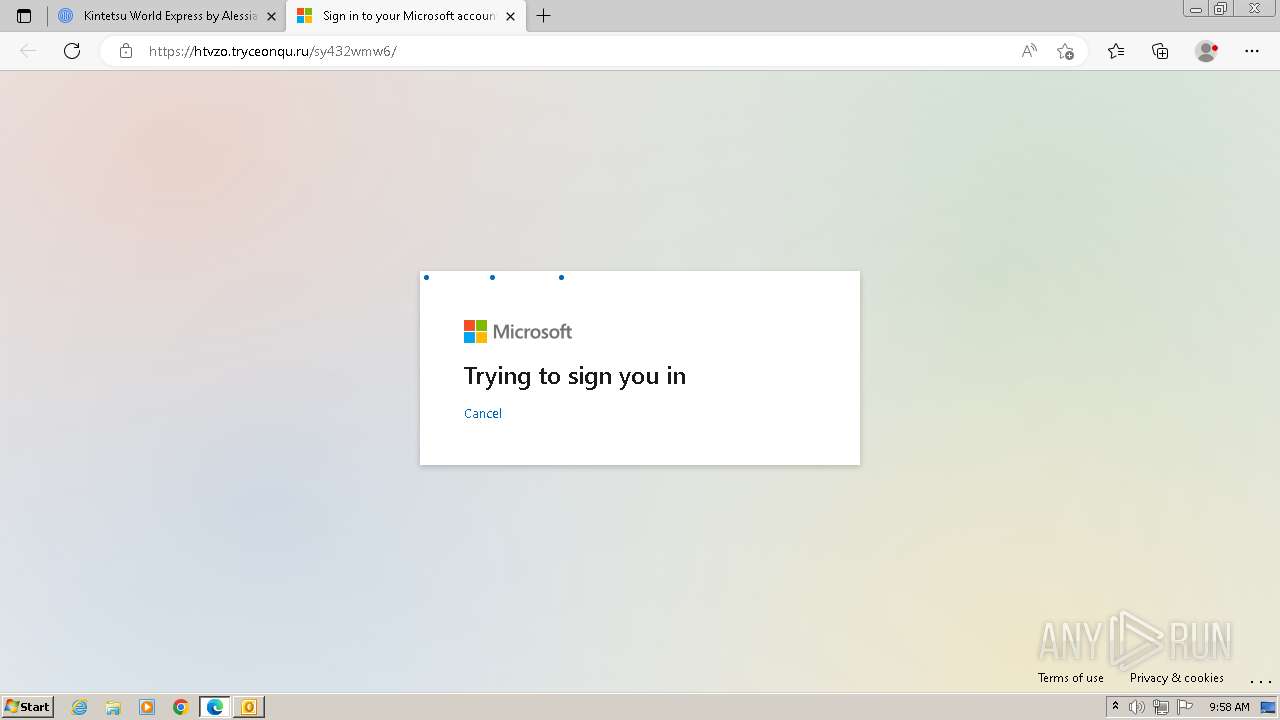
Task: Open Collections in Edge
Action: click(1160, 51)
